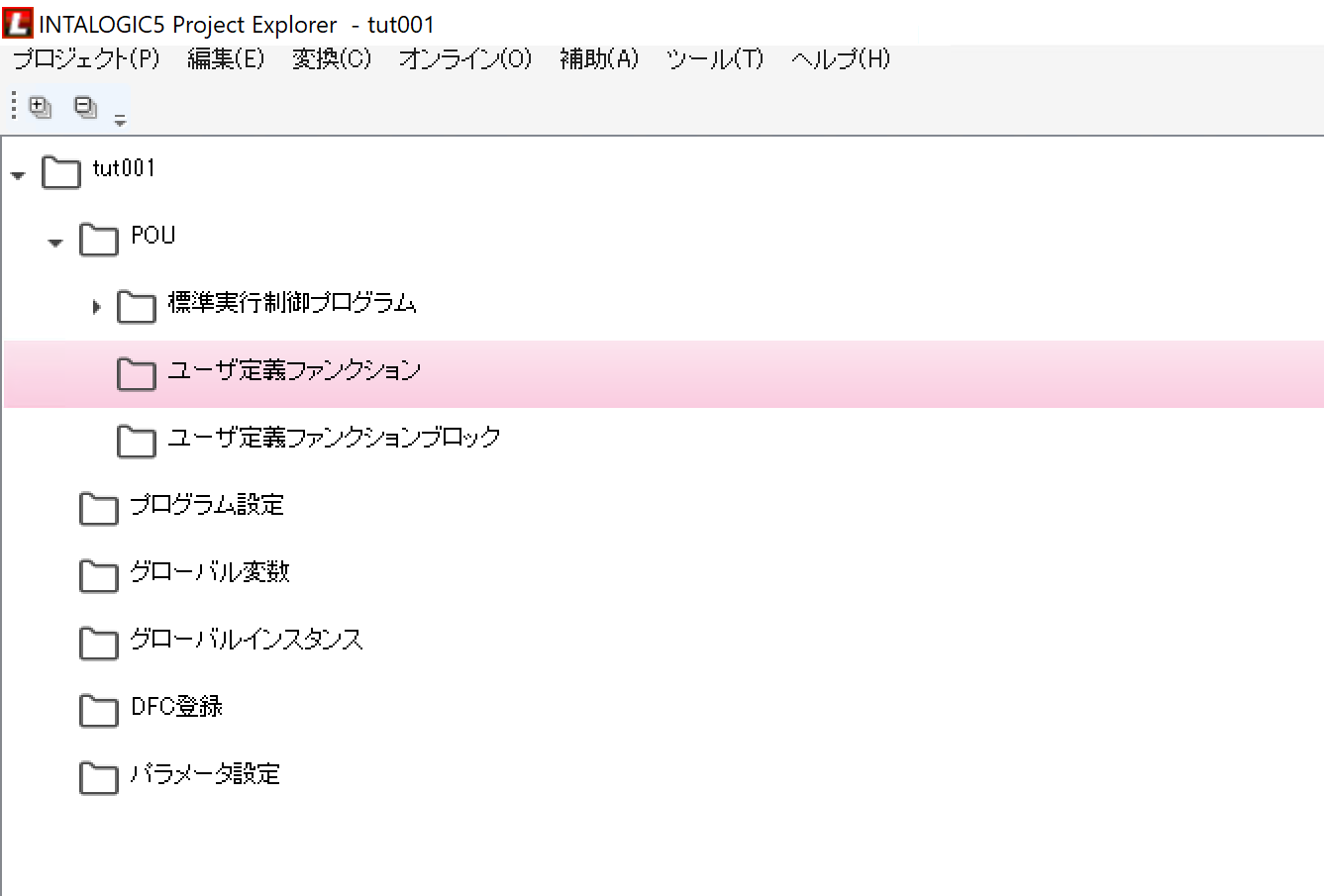
Task: Click the POU folder icon
Action: click(x=99, y=239)
